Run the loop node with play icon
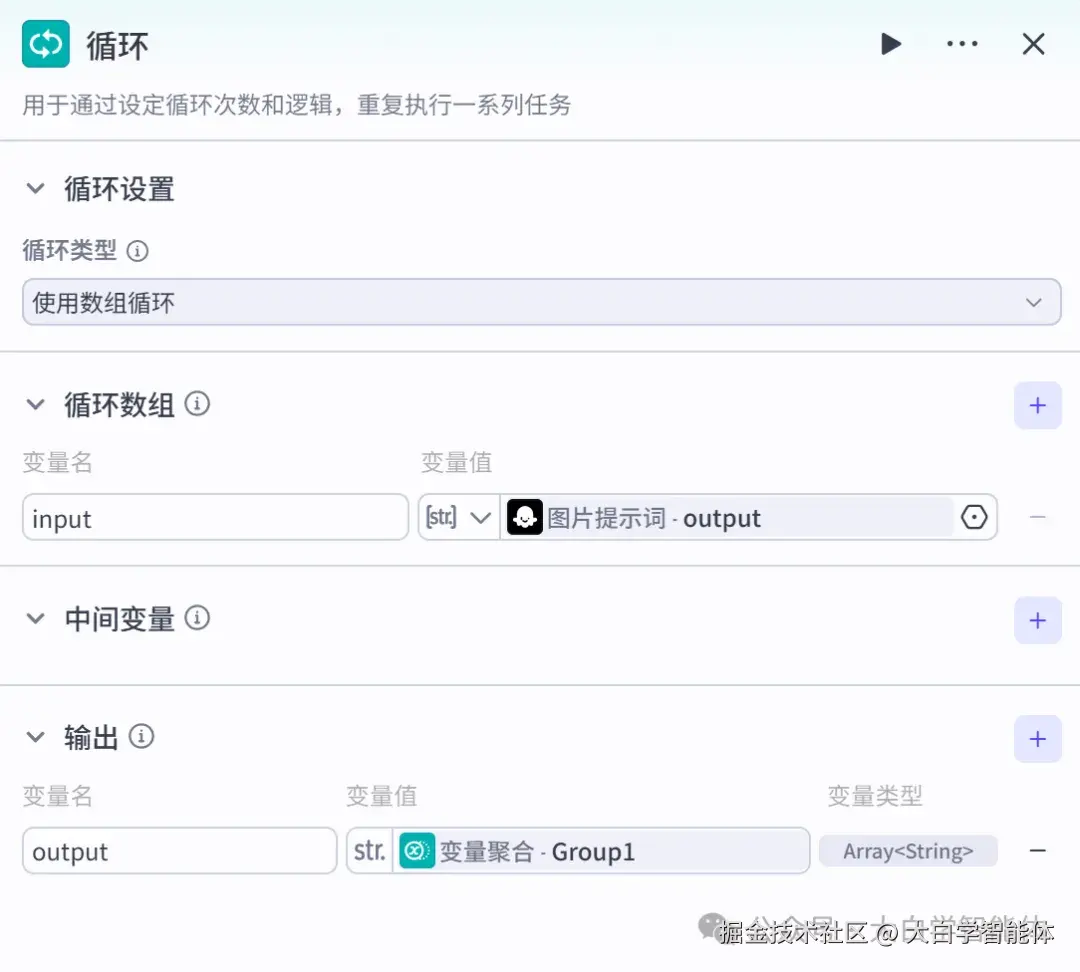1080x972 pixels. [891, 44]
